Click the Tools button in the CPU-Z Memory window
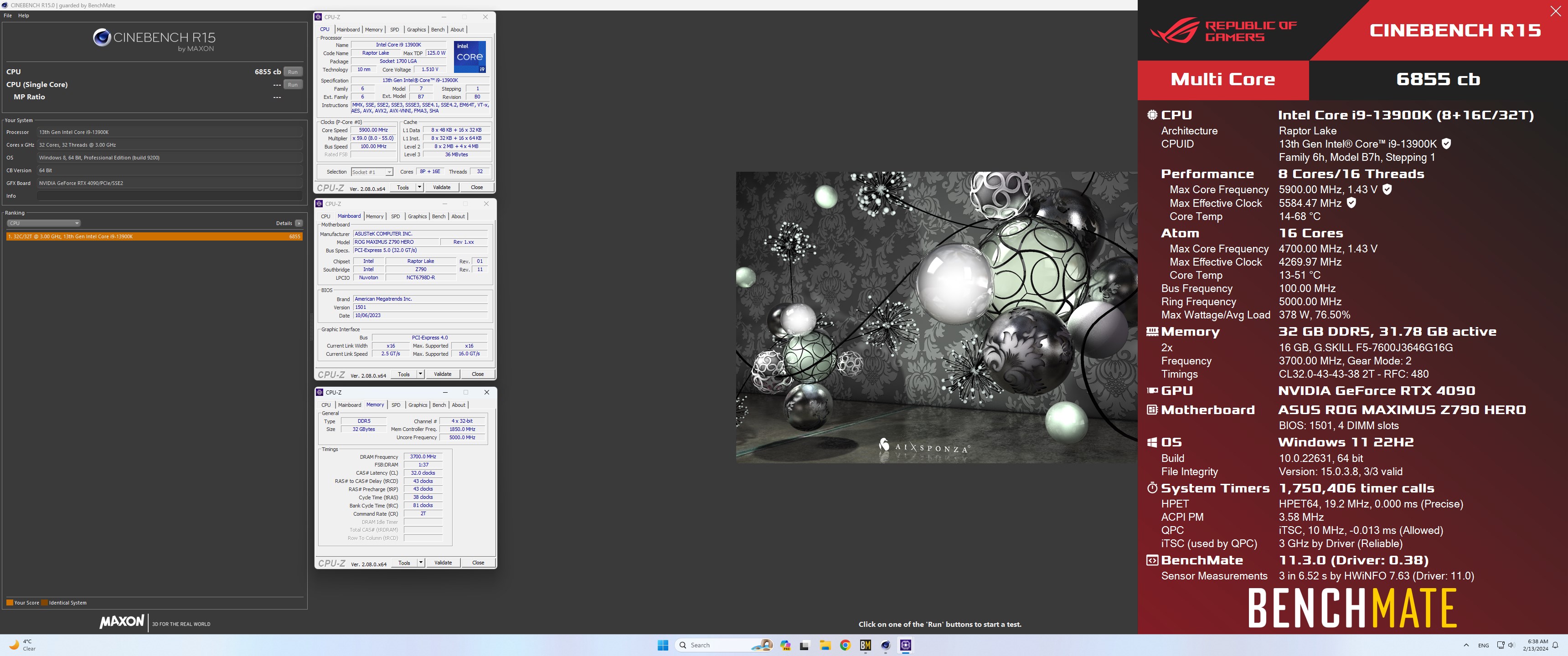Viewport: 1568px width, 656px height. (x=404, y=563)
